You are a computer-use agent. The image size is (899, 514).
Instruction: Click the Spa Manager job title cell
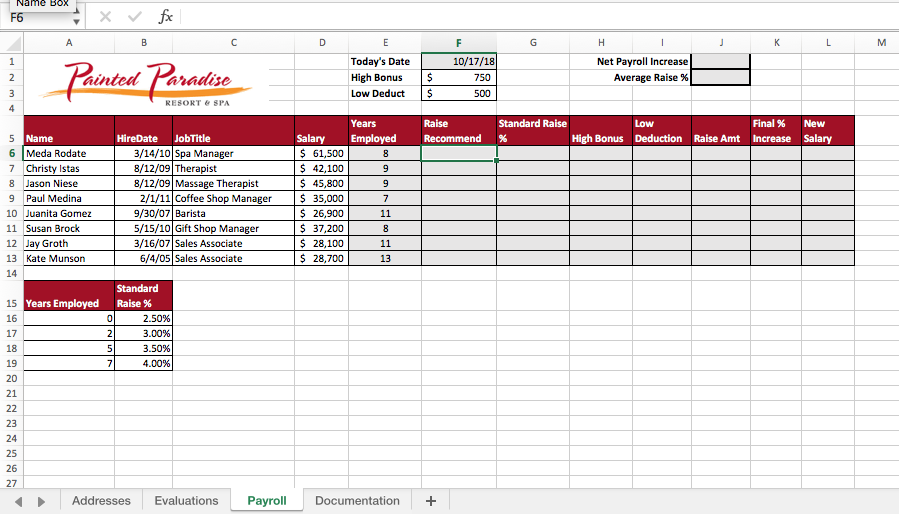click(233, 153)
